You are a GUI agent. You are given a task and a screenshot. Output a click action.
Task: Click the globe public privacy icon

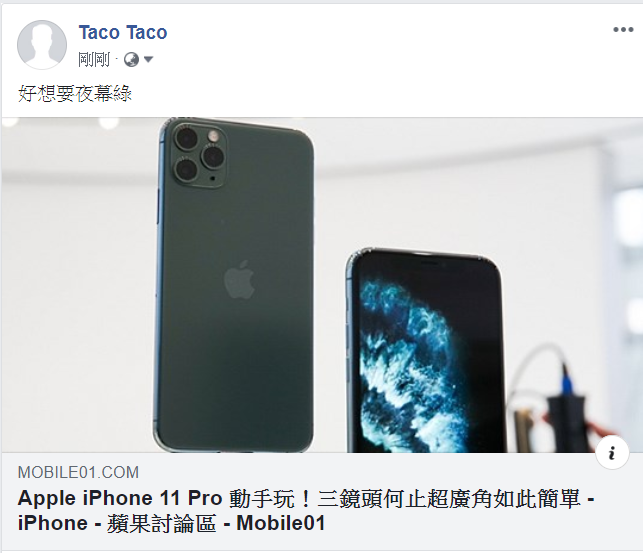131,60
